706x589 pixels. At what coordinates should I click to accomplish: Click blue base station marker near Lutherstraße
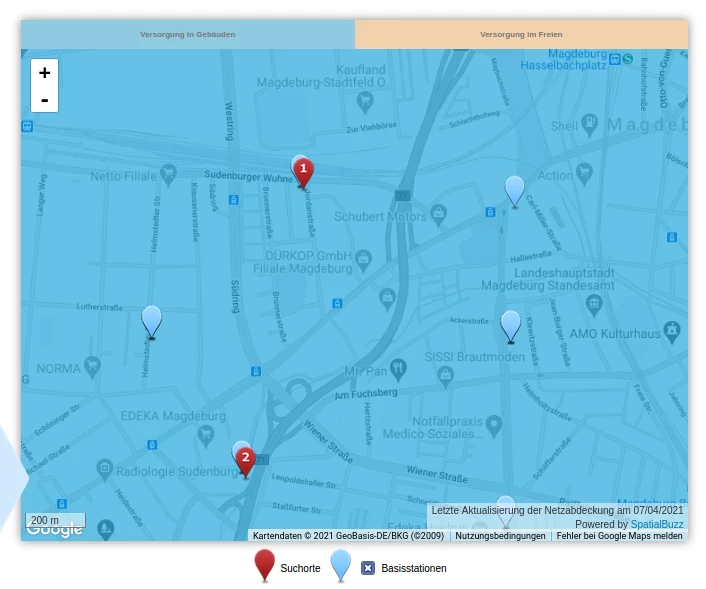[151, 322]
